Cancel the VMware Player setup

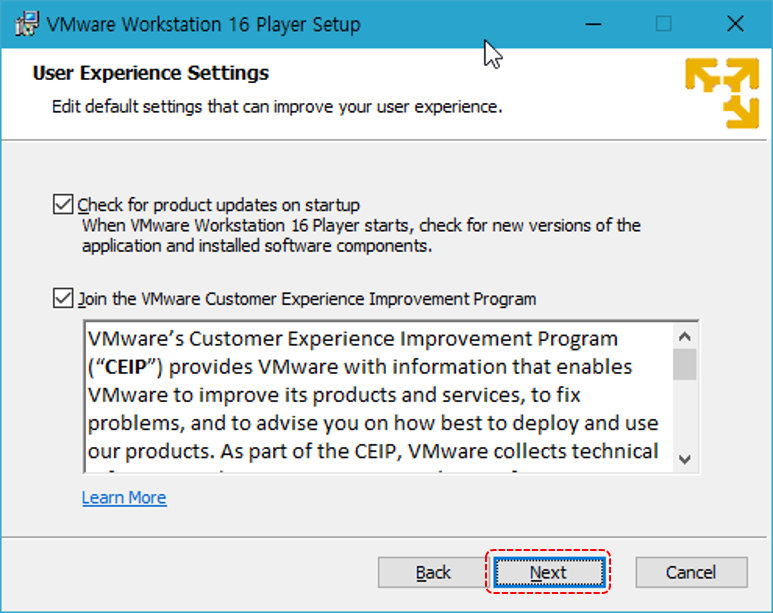click(691, 573)
